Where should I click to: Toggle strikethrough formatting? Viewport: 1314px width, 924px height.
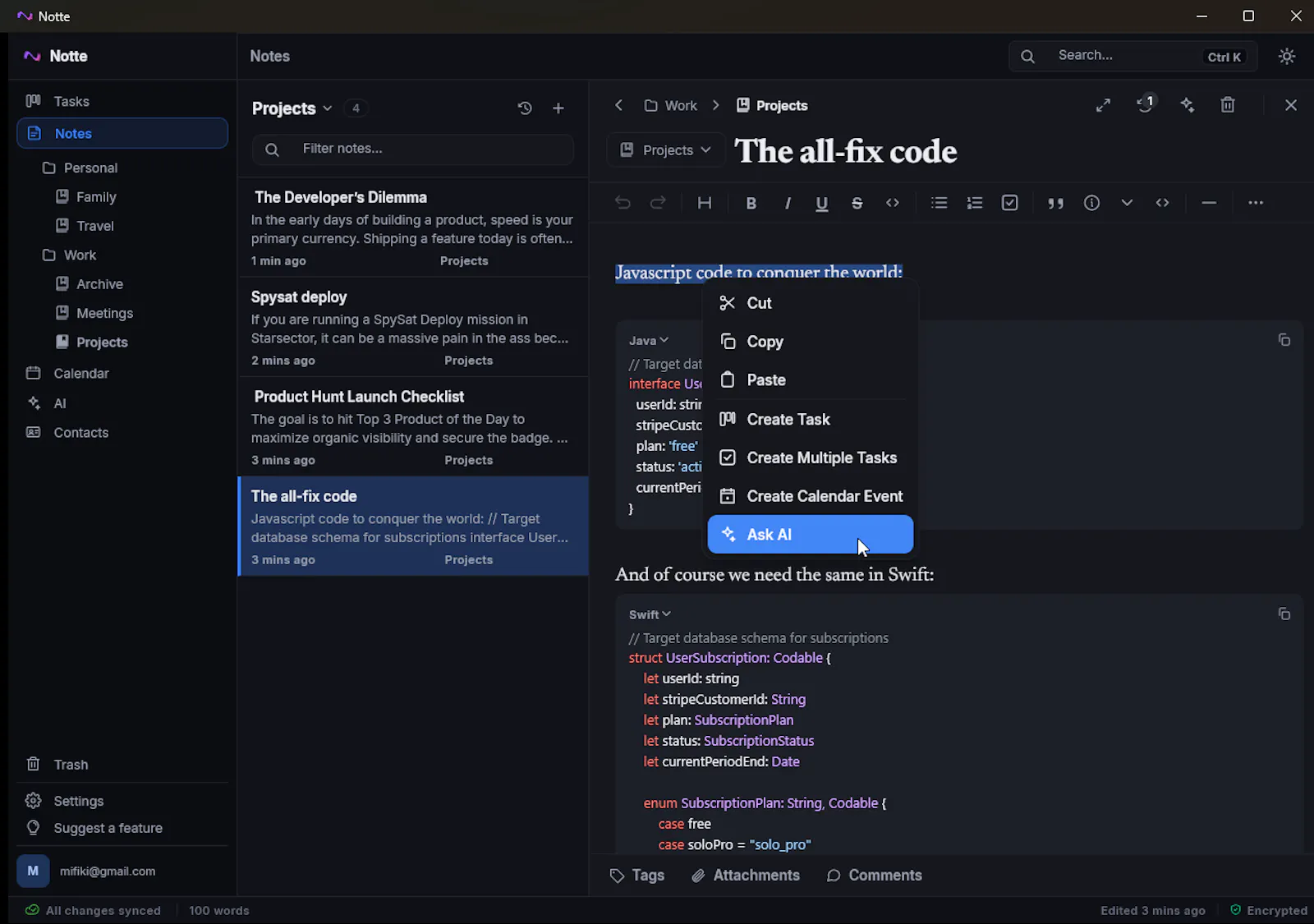pos(857,203)
